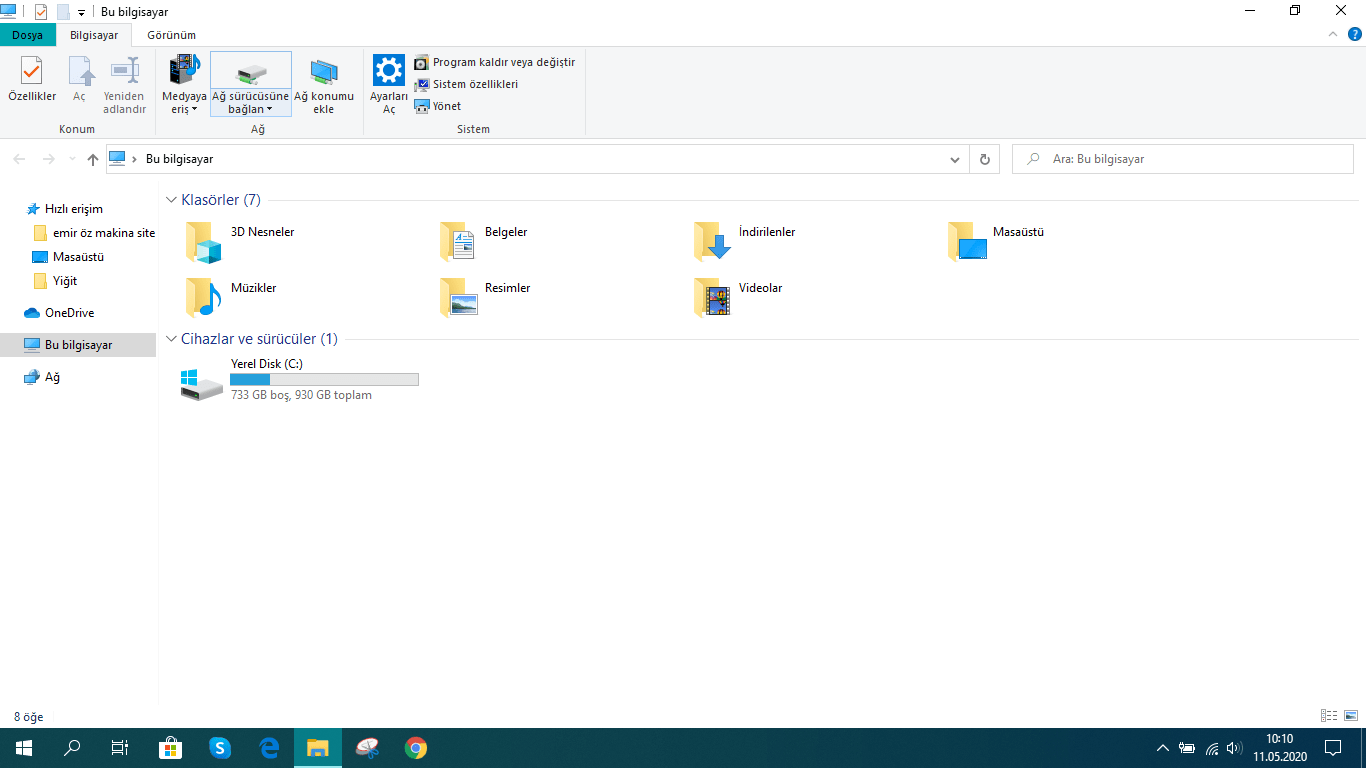Click the Bu bilgisayar breadcrumb in the address bar
Image resolution: width=1366 pixels, height=768 pixels.
coord(180,159)
